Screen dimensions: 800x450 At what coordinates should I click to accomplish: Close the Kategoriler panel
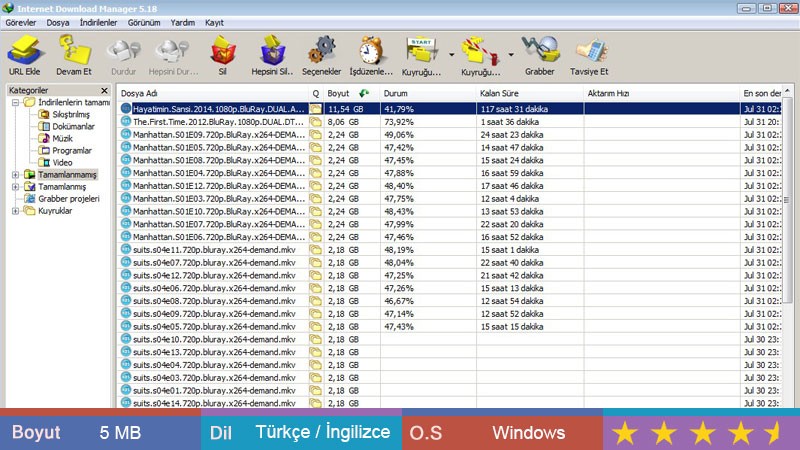pos(105,90)
